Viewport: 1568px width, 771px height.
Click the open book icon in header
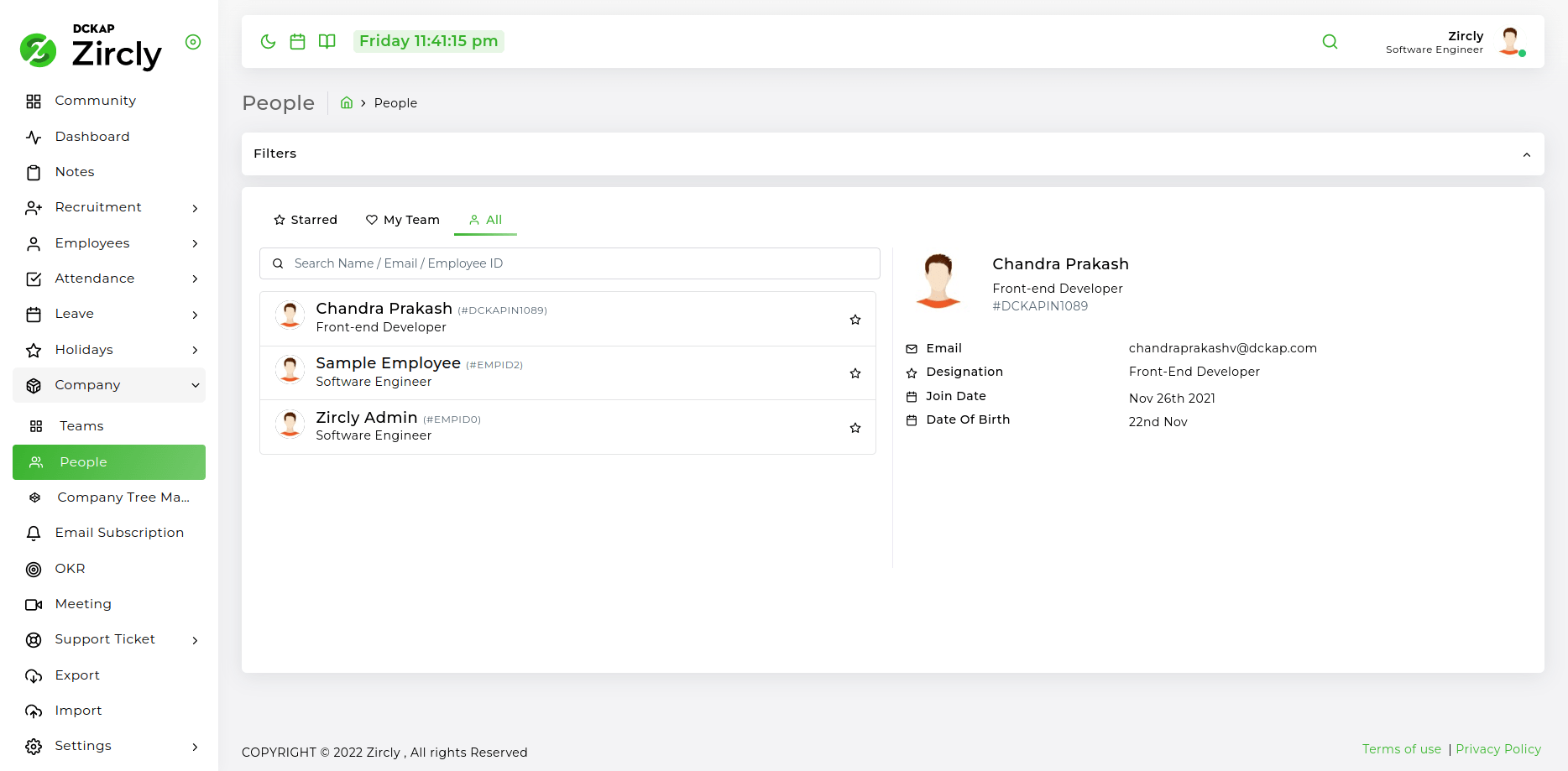pos(327,42)
